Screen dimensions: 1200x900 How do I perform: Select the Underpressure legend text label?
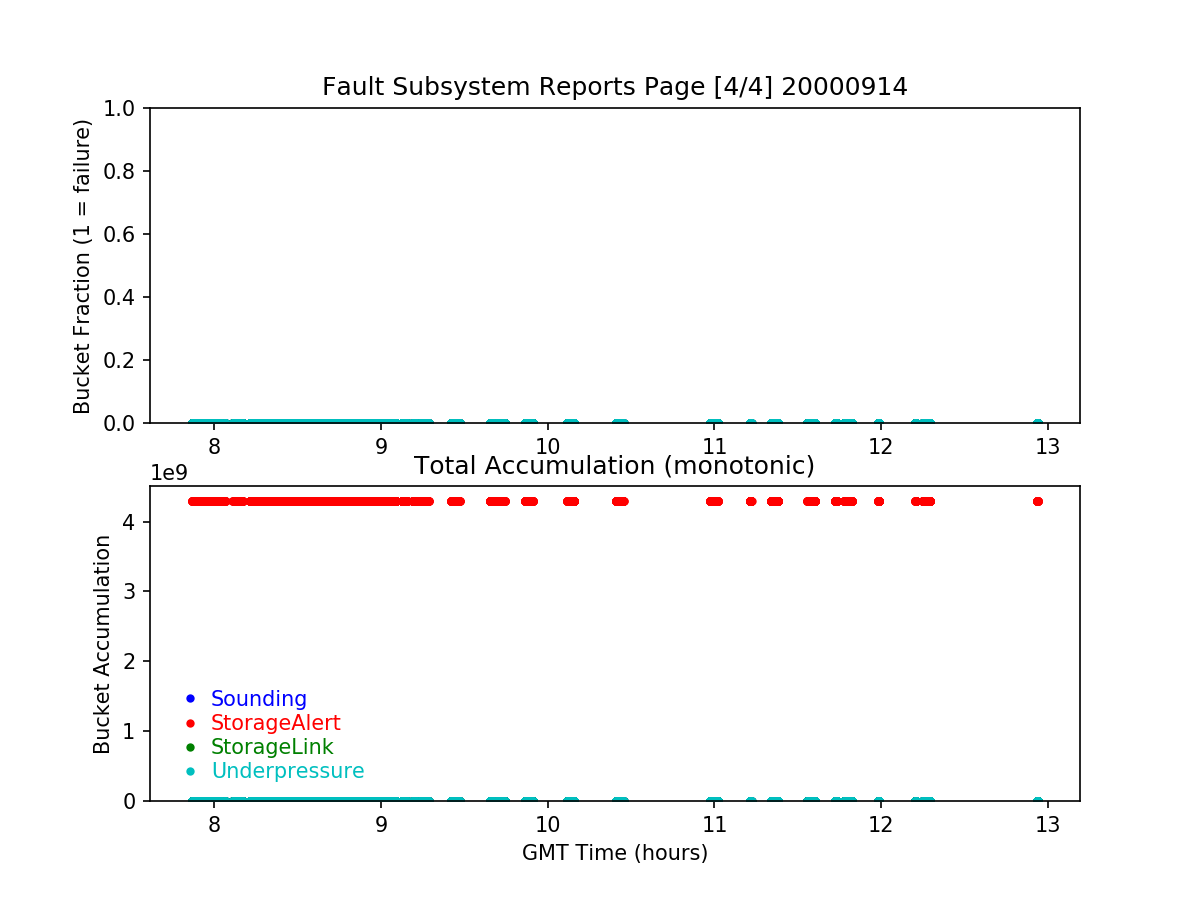click(x=287, y=771)
